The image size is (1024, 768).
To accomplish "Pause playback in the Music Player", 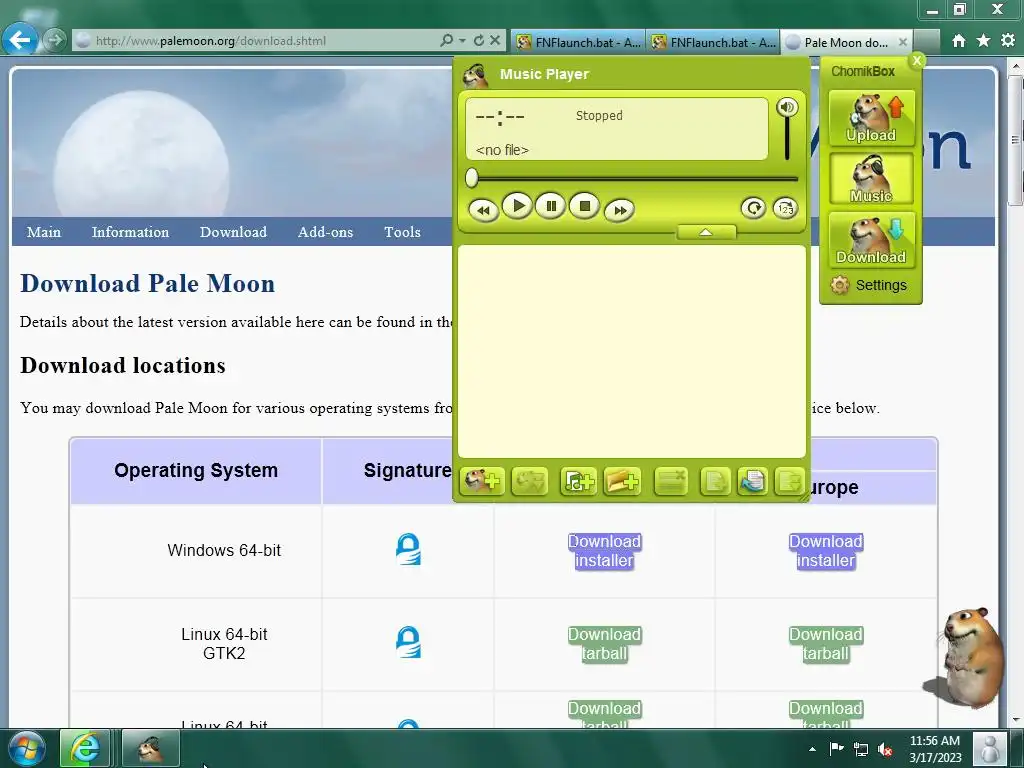I will coord(551,206).
